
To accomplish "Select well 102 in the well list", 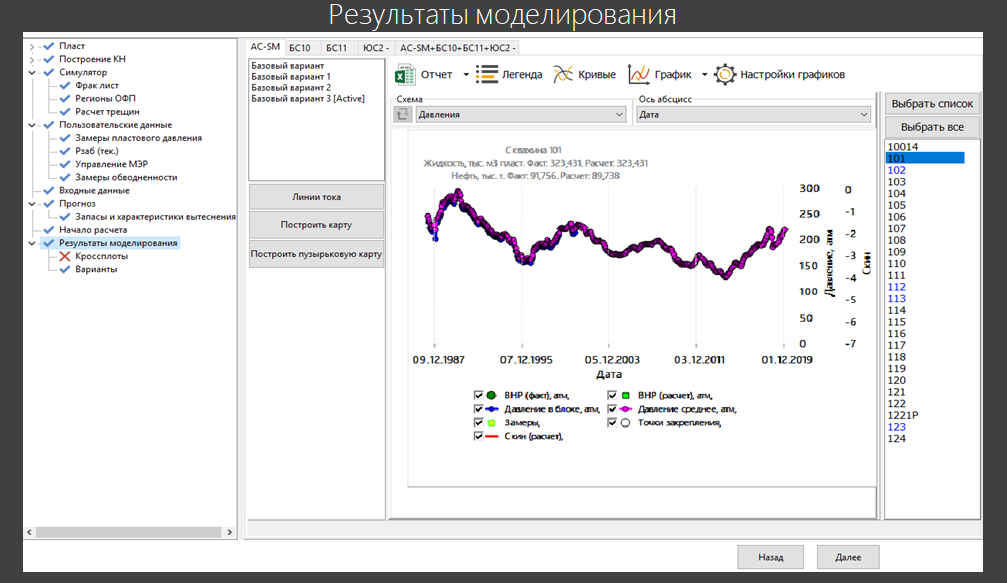I will pos(897,170).
